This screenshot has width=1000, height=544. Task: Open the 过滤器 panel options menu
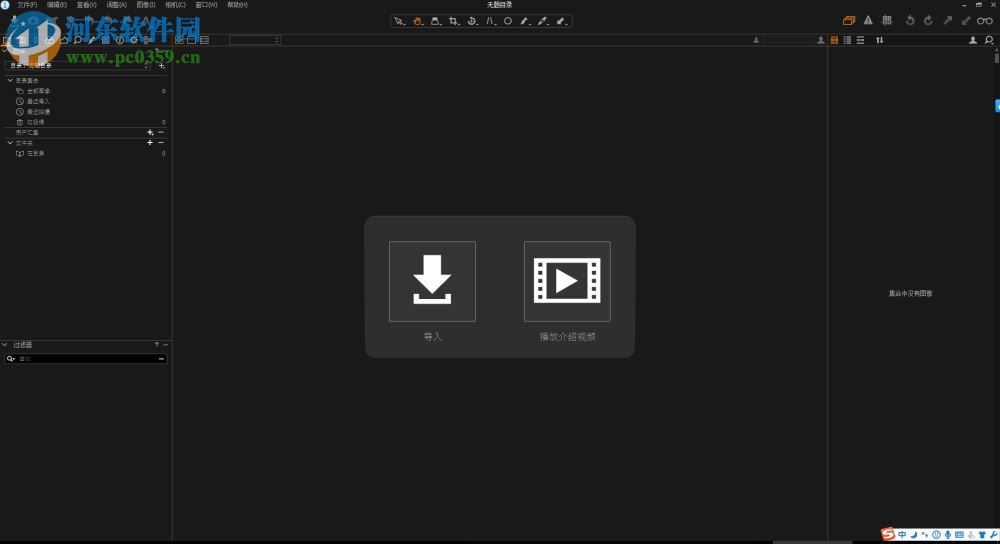165,344
